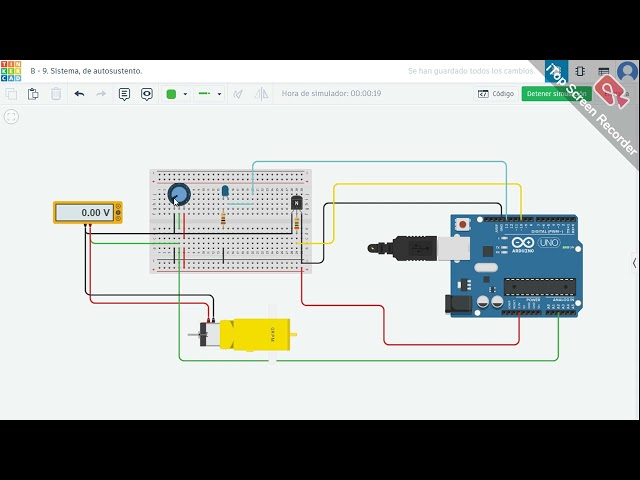Viewport: 640px width, 480px height.
Task: Click the resistor below the LED
Action: 223,219
